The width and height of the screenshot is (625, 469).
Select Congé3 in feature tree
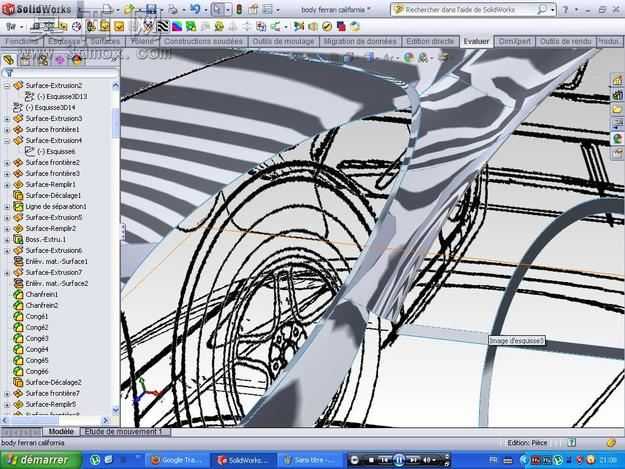click(x=37, y=338)
